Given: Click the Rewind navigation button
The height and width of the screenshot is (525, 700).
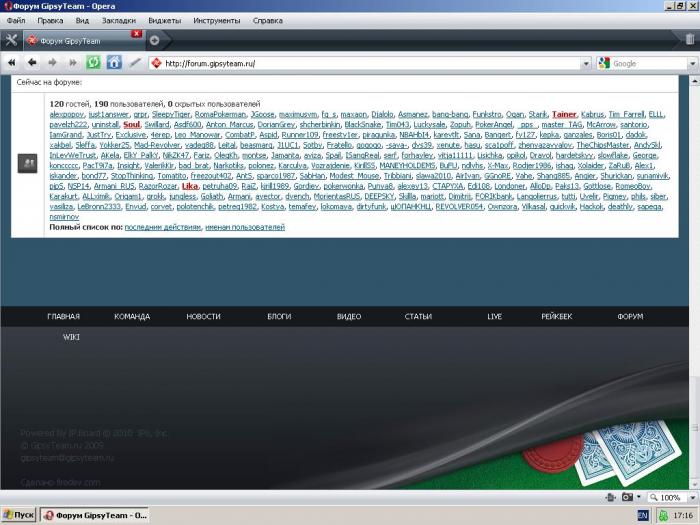Looking at the screenshot, I should [12, 62].
